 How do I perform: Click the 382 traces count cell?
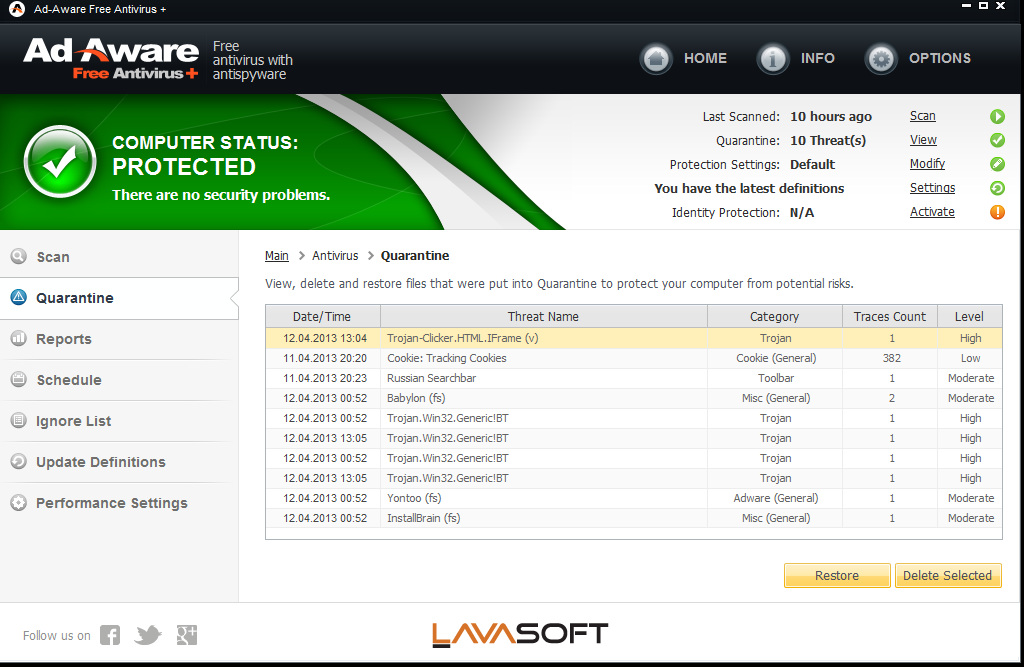[x=891, y=358]
